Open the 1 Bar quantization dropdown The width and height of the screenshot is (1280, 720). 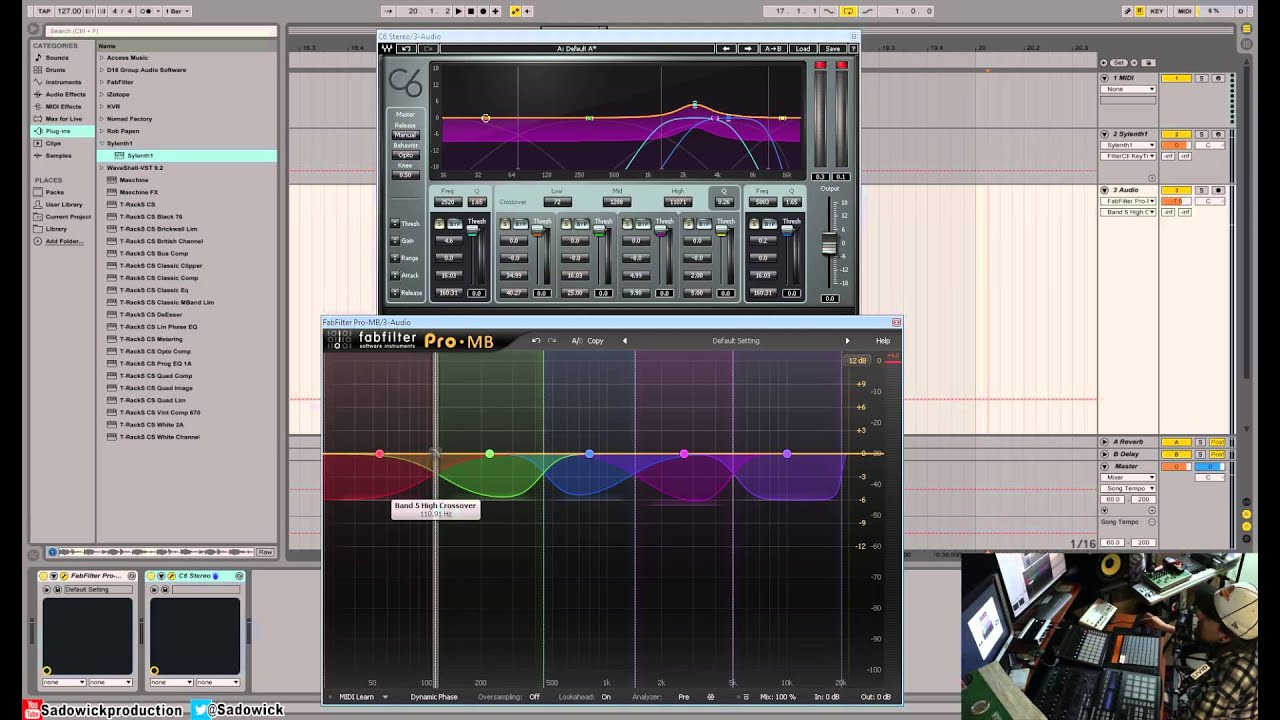[176, 11]
